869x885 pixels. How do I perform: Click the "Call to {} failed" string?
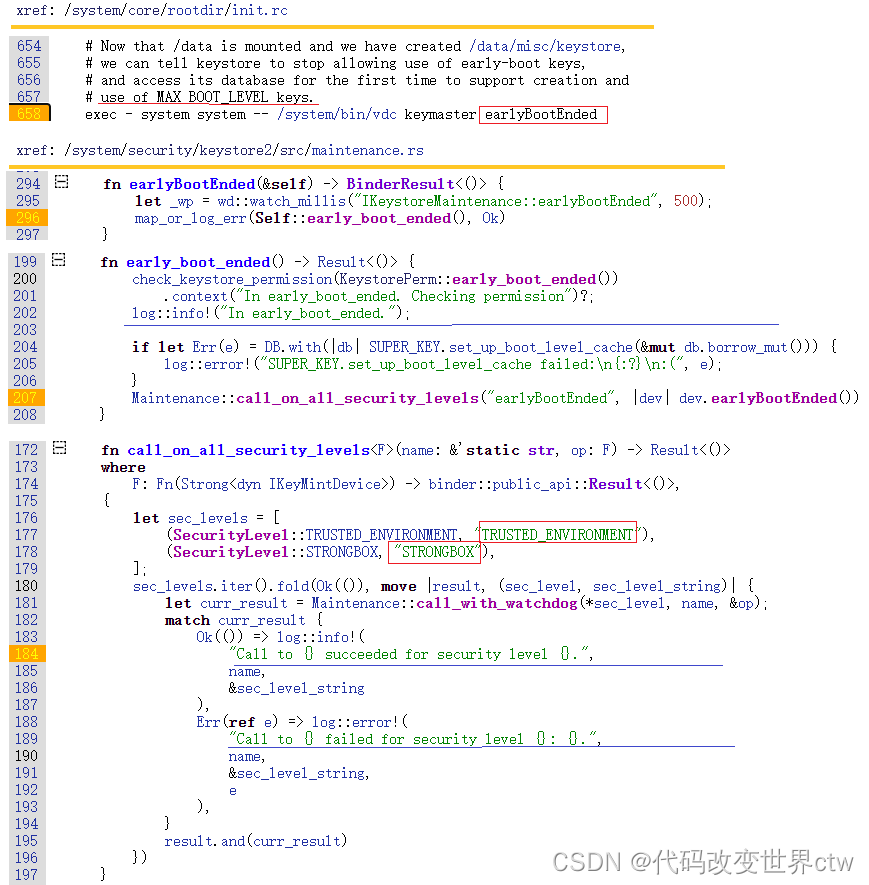(414, 739)
